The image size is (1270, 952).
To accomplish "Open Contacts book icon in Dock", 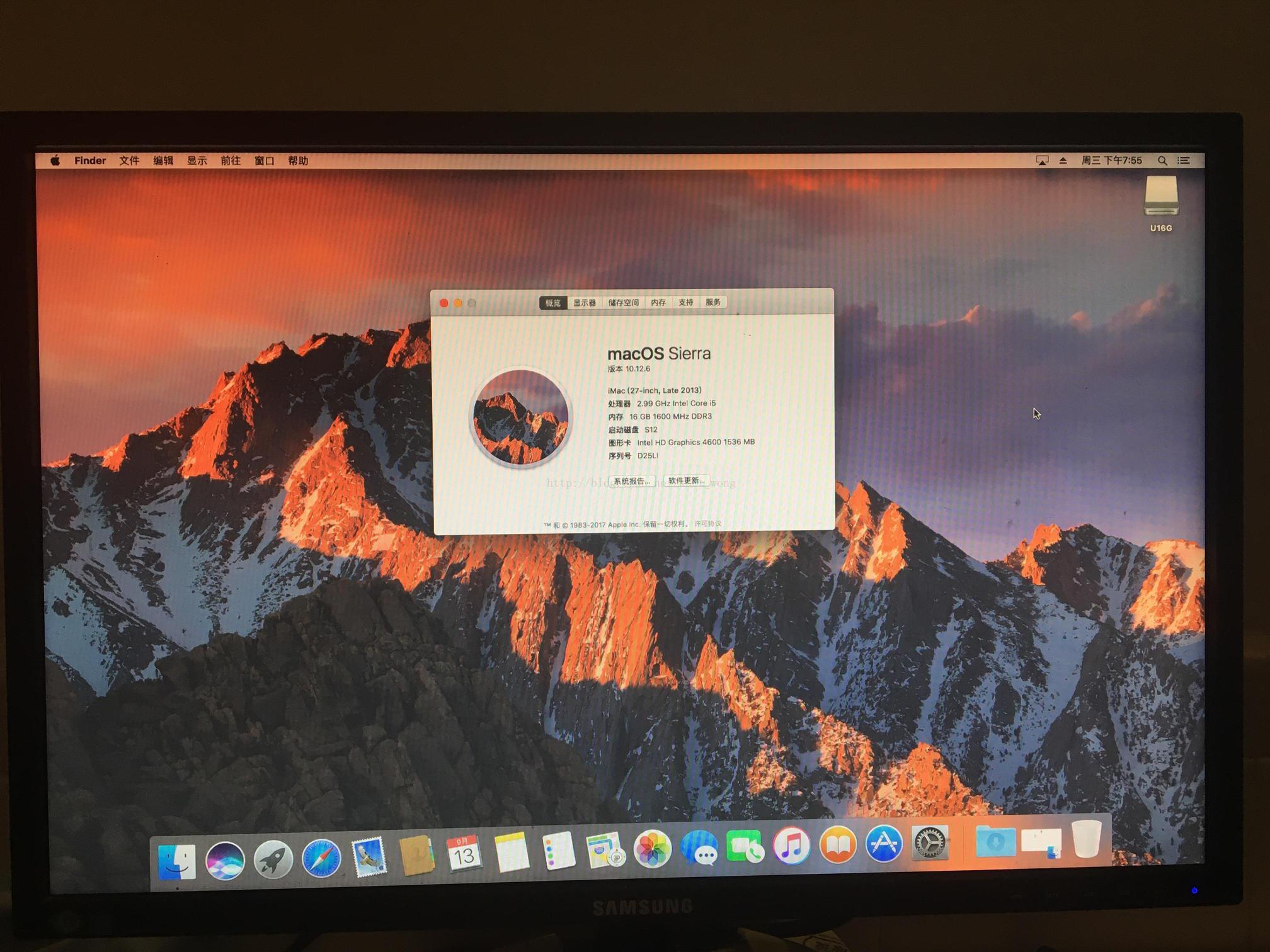I will coord(416,855).
